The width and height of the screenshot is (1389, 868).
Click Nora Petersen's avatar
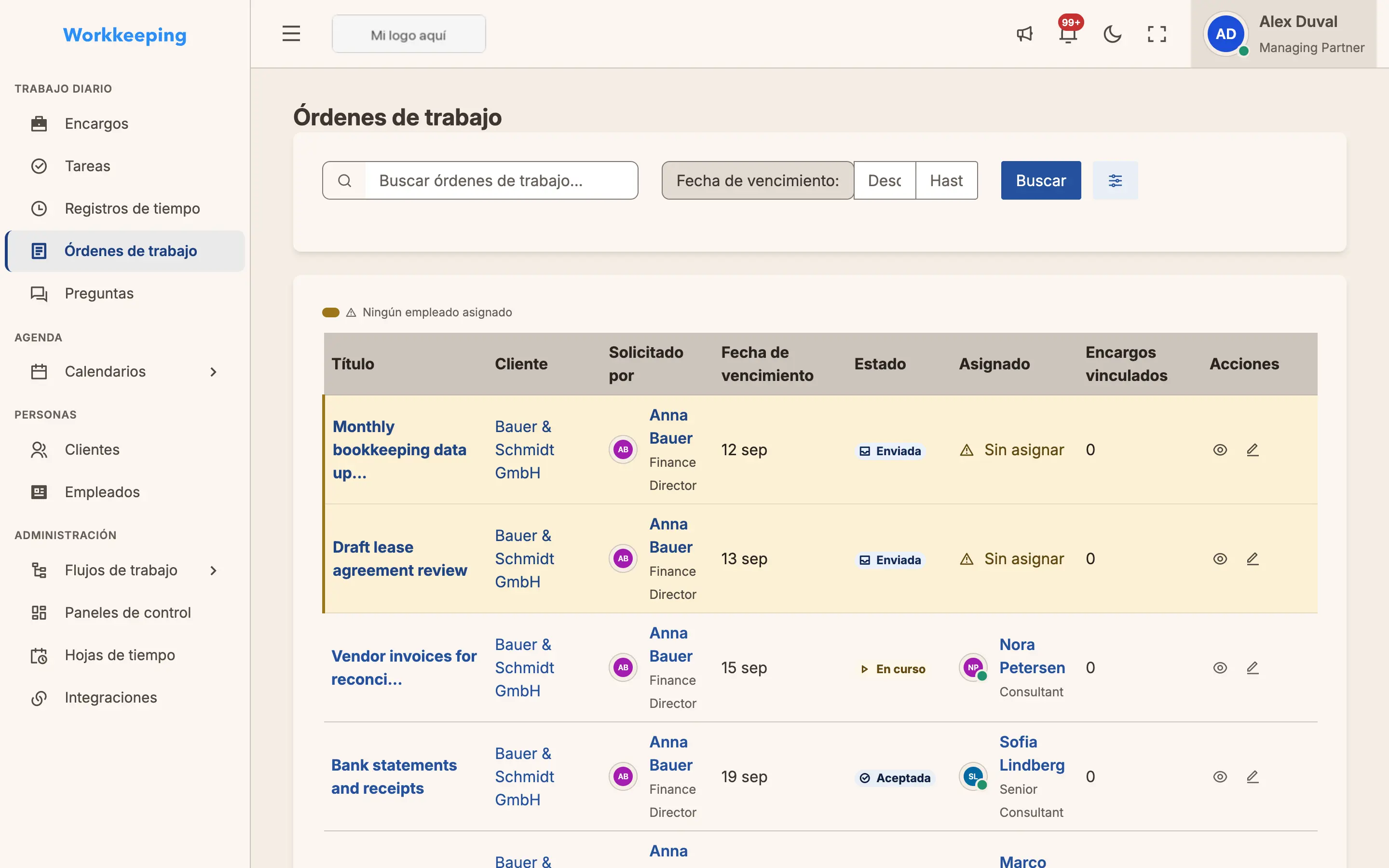tap(973, 668)
